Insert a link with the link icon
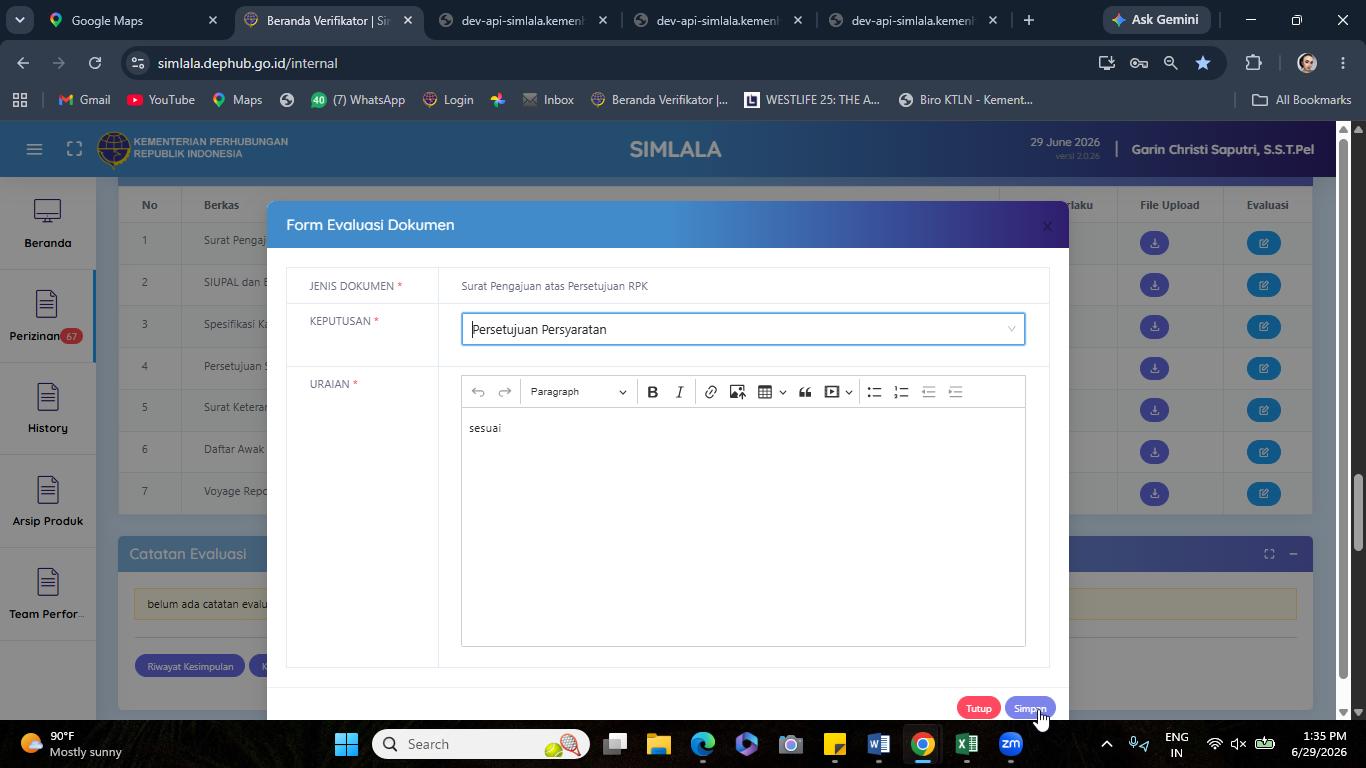 click(711, 392)
